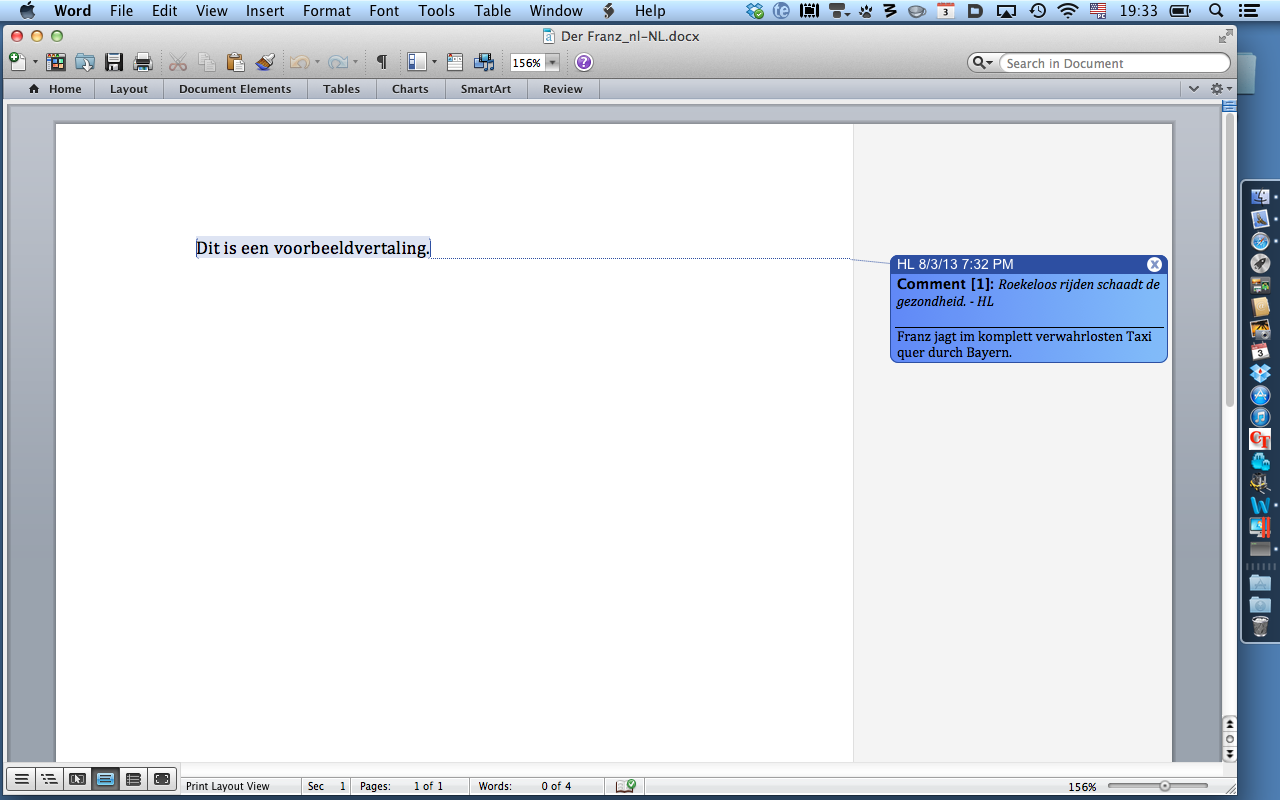The height and width of the screenshot is (800, 1280).
Task: Click the Words count in status bar
Action: pyautogui.click(x=525, y=786)
